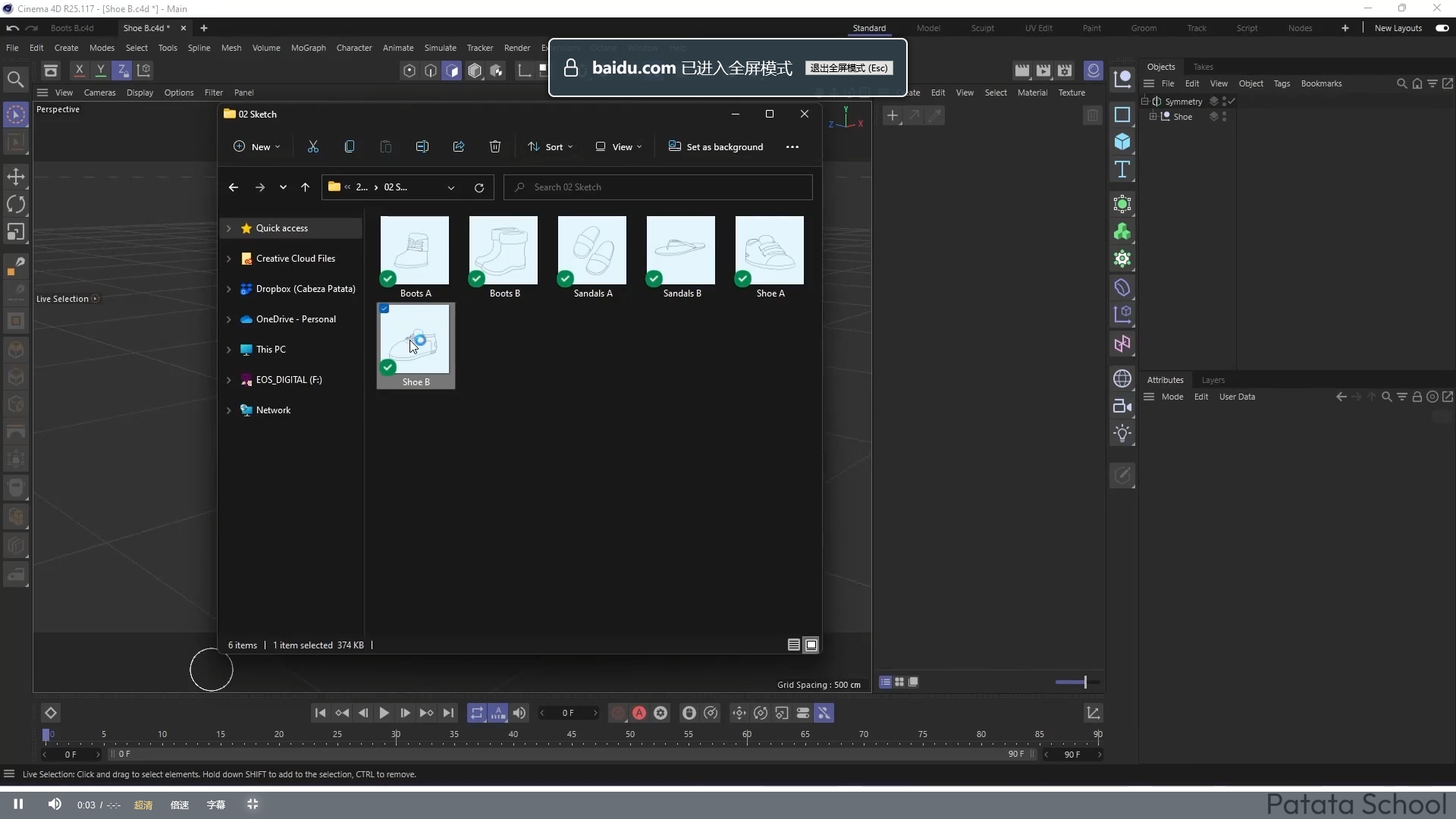Expand the Quick access section
The image size is (1456, 819).
229,228
